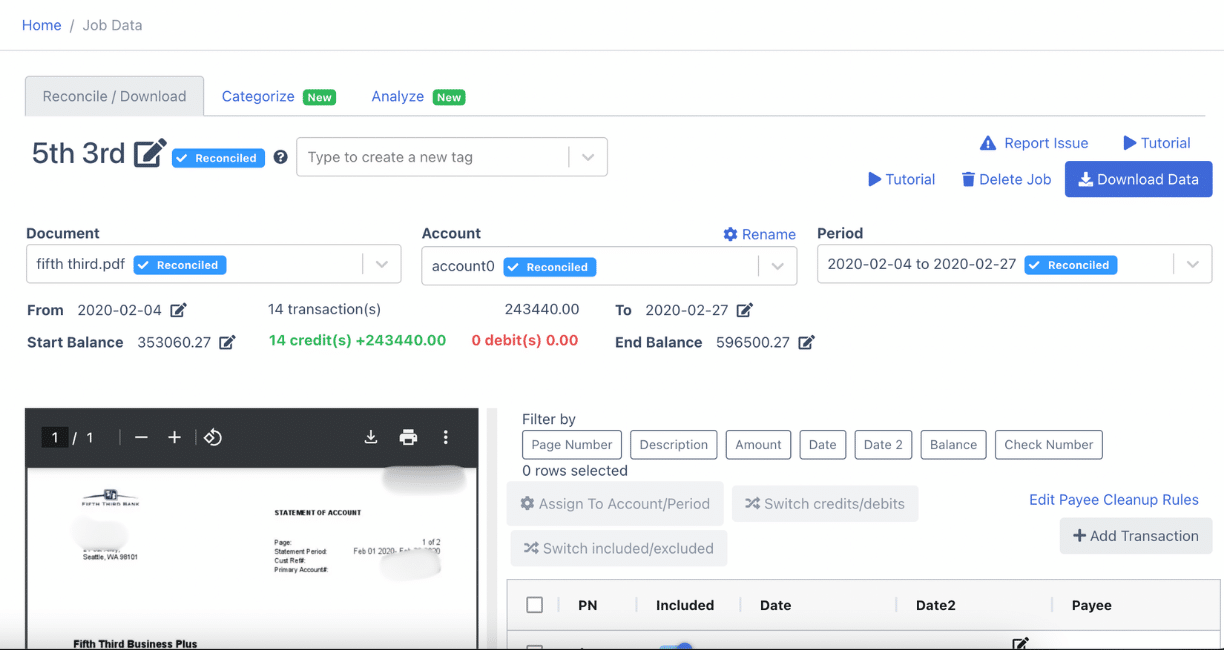Edit the Start Balance pencil icon

click(227, 342)
